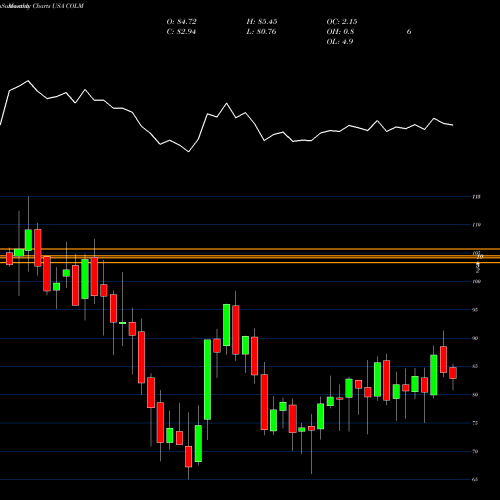Click the 95 price axis label
The height and width of the screenshot is (500, 500).
tap(475, 310)
